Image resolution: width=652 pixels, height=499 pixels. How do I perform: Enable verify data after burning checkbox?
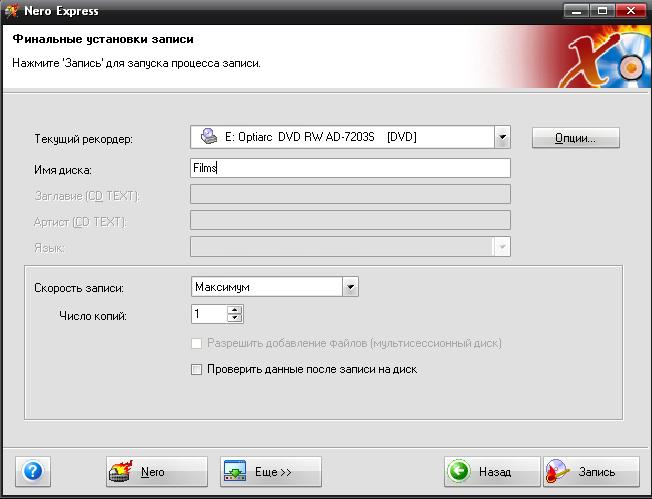pyautogui.click(x=197, y=369)
